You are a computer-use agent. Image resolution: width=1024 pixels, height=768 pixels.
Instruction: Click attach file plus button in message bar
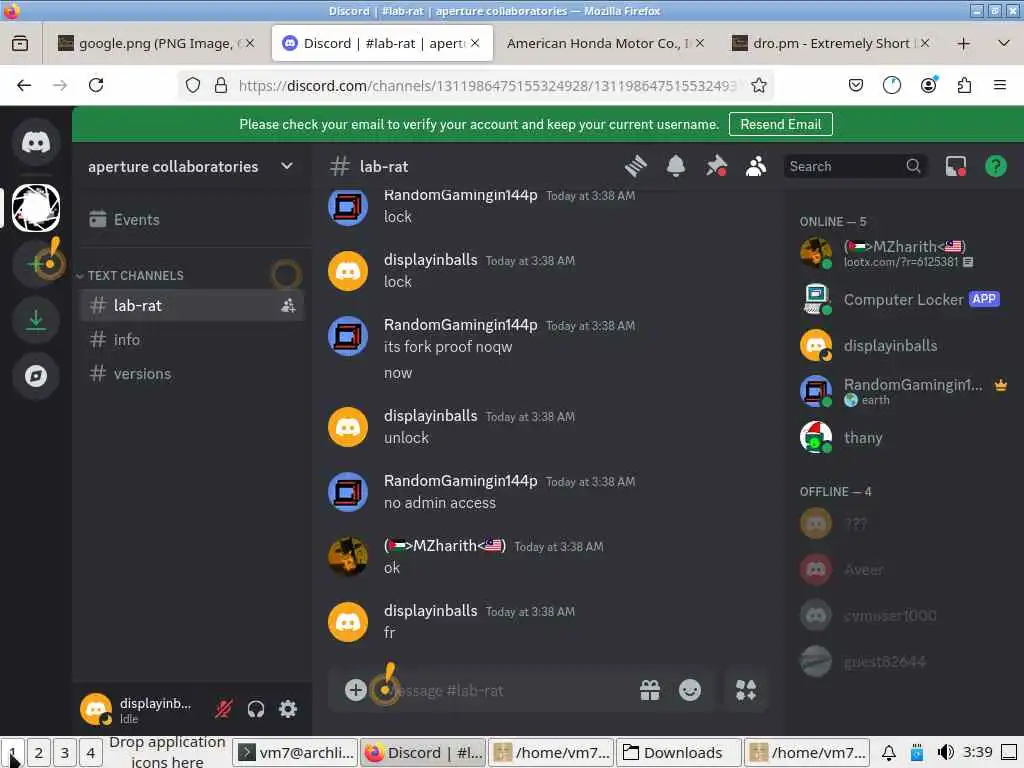[355, 690]
